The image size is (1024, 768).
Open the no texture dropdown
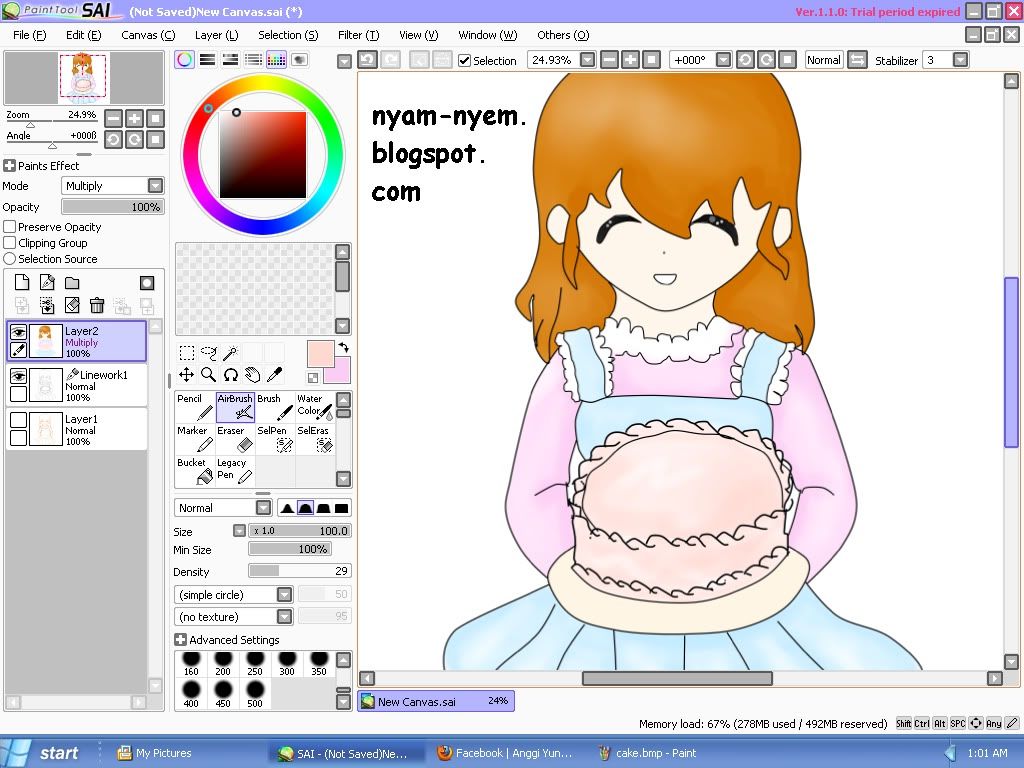click(284, 616)
